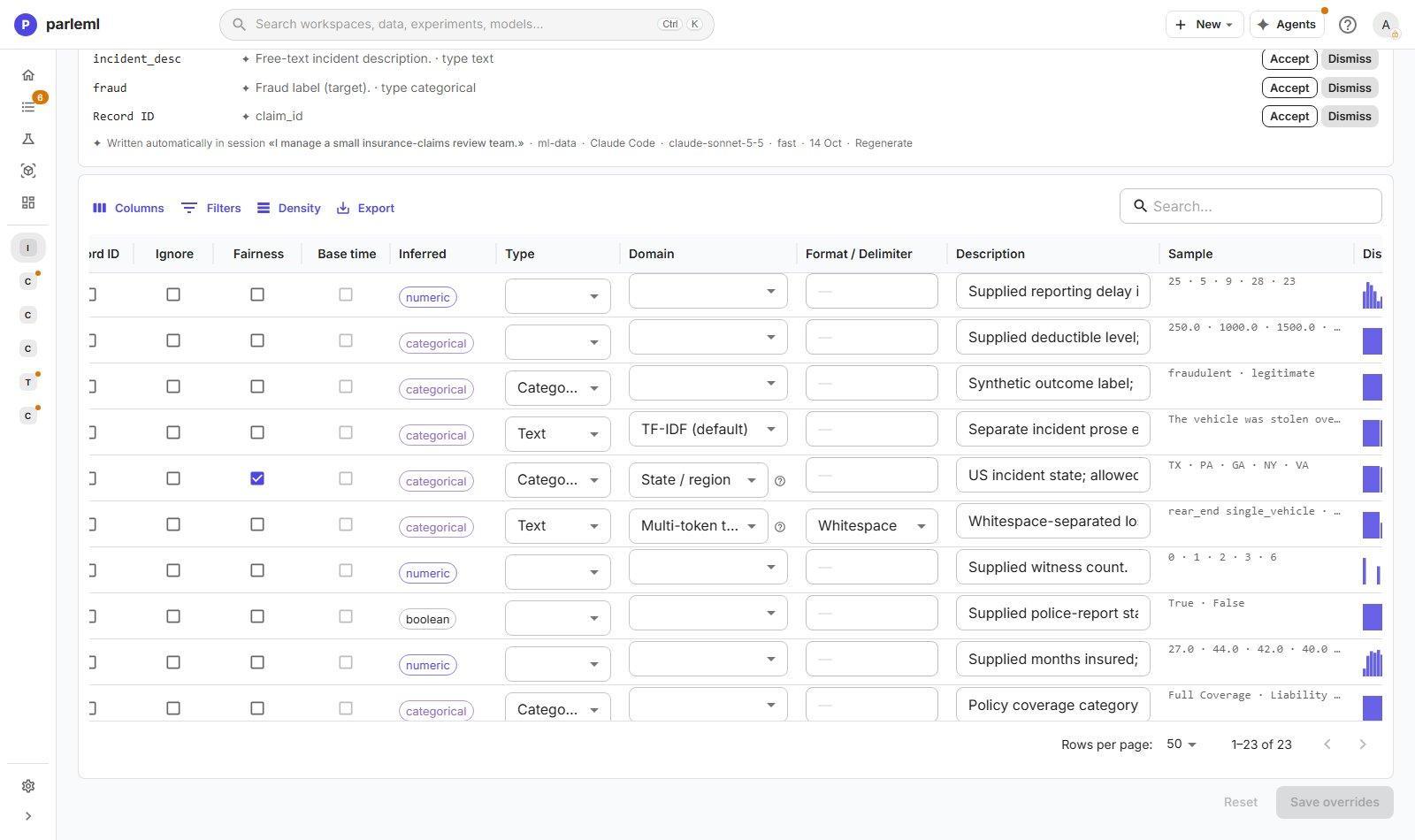Screen dimensions: 1415x840
Task: Dismiss the fraud suggestion
Action: [1350, 88]
